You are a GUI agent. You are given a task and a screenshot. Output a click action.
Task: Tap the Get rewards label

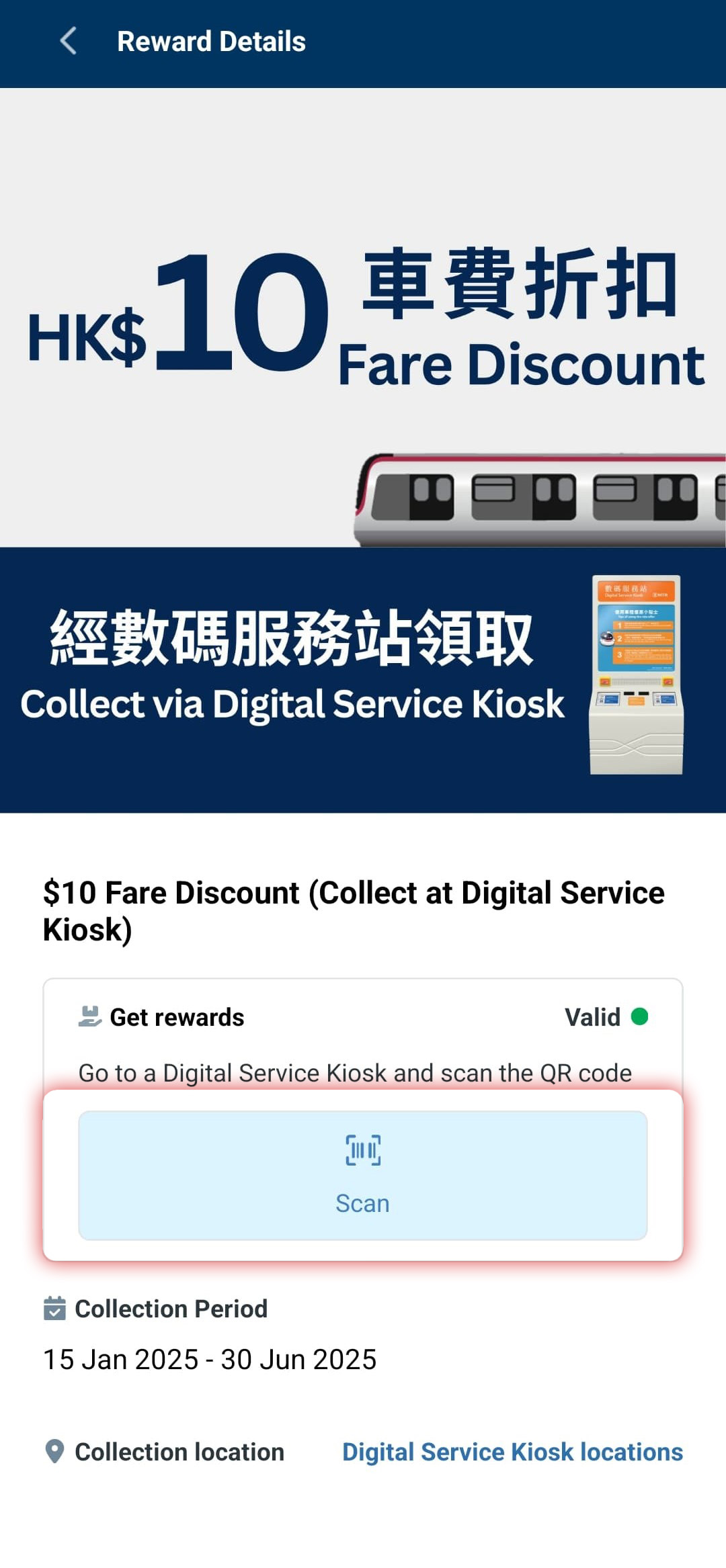[x=177, y=1017]
